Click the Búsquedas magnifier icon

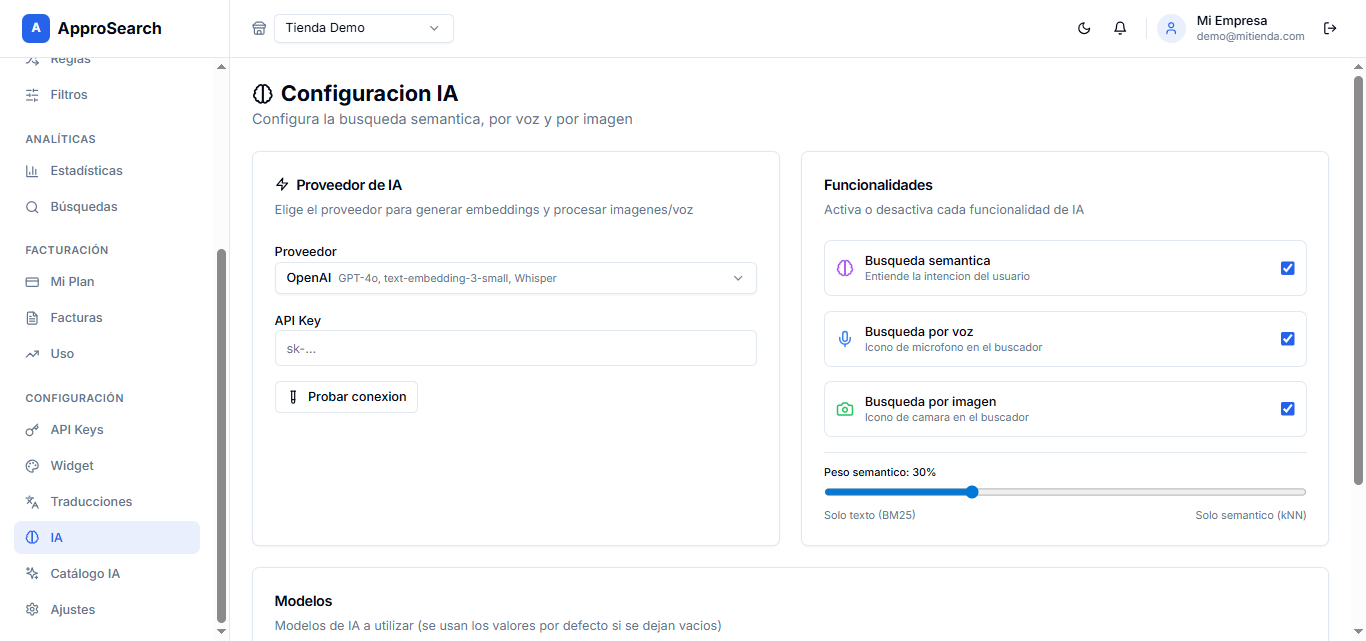coord(32,207)
